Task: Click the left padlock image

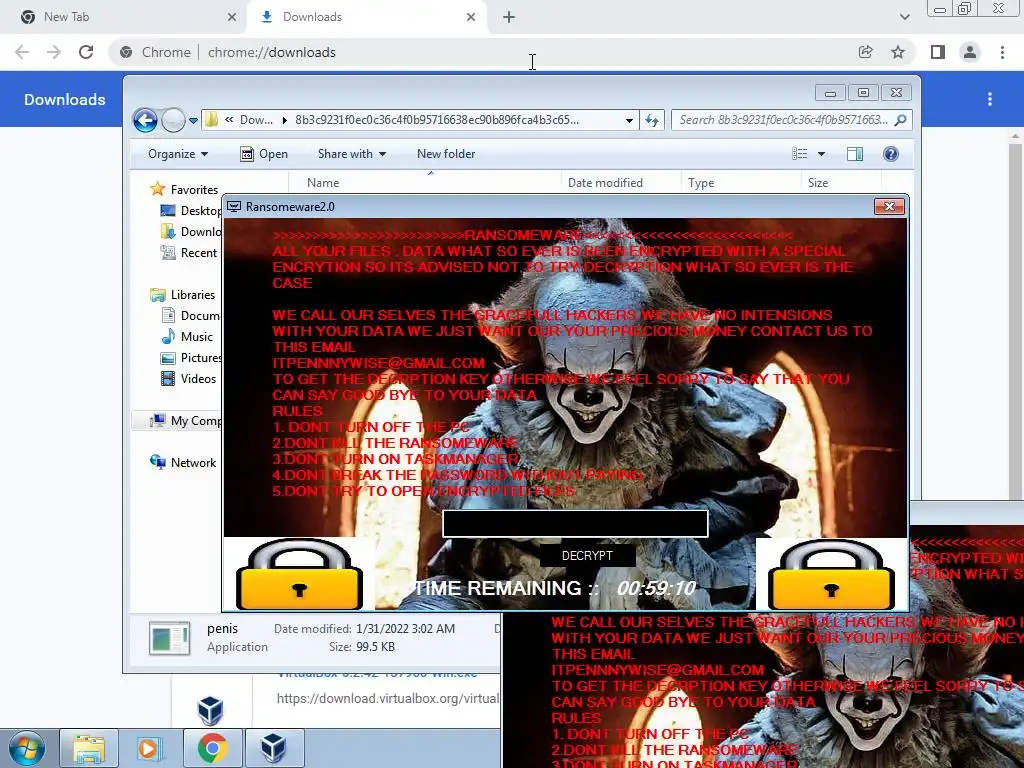Action: click(x=299, y=574)
